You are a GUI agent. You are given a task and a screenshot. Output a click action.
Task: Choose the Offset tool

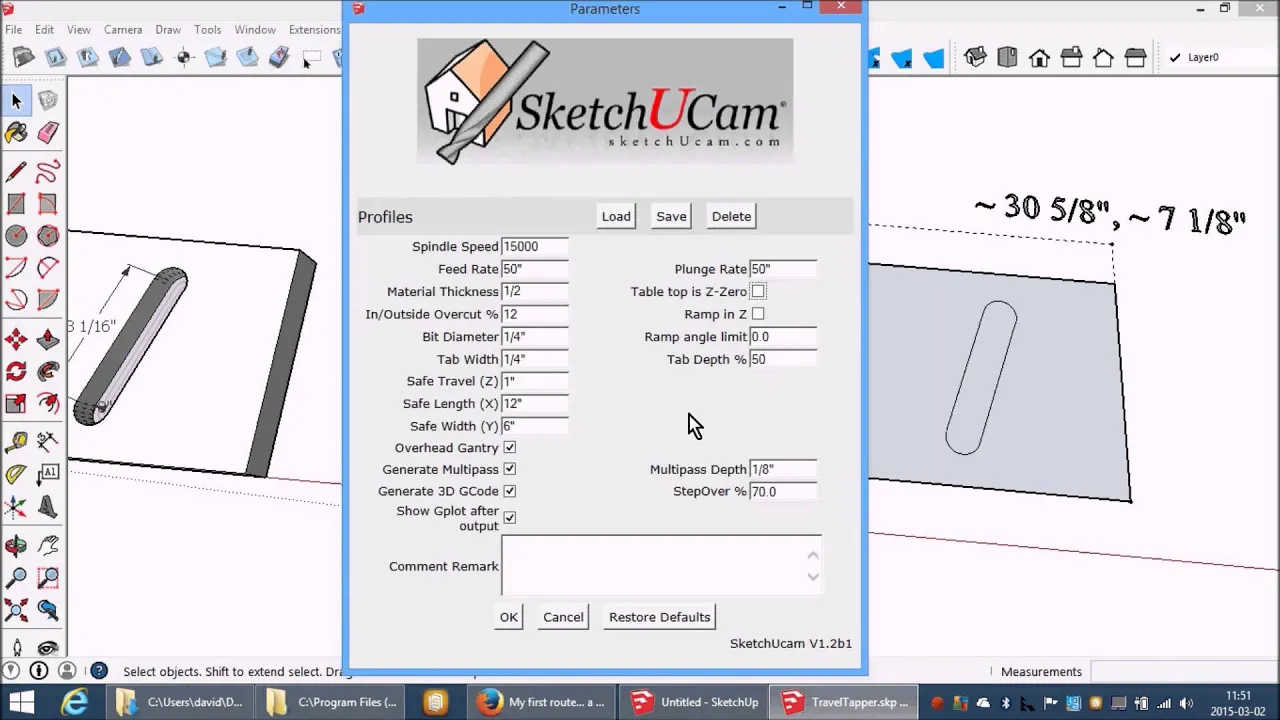(48, 404)
